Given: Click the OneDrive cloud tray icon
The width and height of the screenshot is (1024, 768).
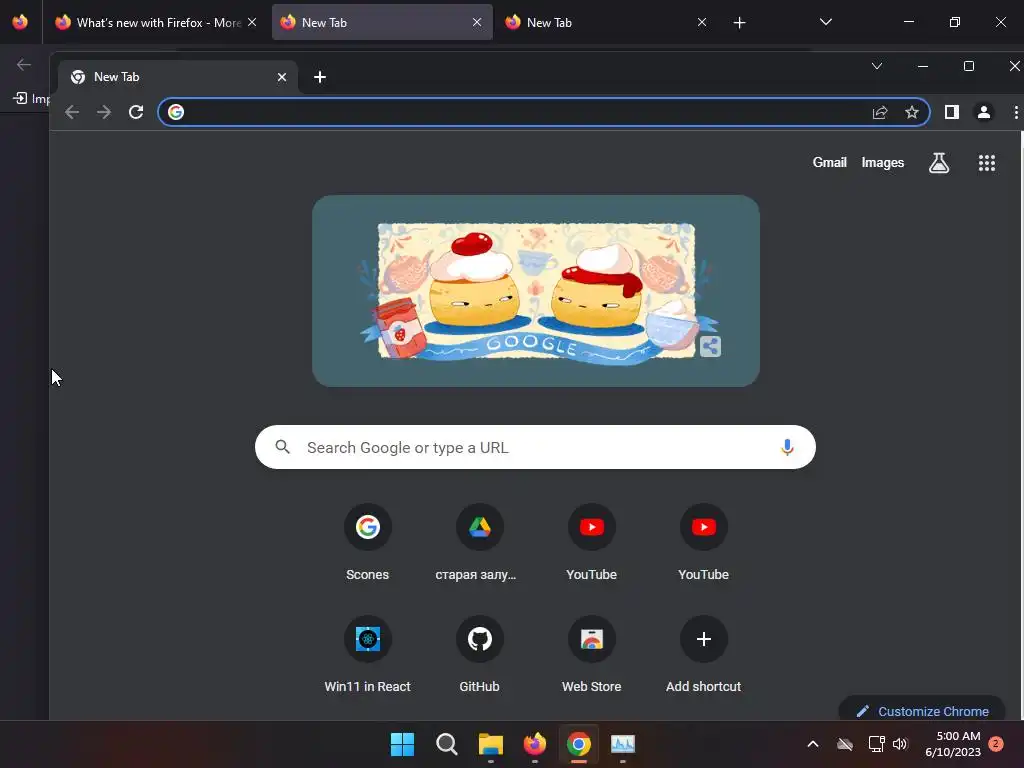Looking at the screenshot, I should tap(845, 744).
